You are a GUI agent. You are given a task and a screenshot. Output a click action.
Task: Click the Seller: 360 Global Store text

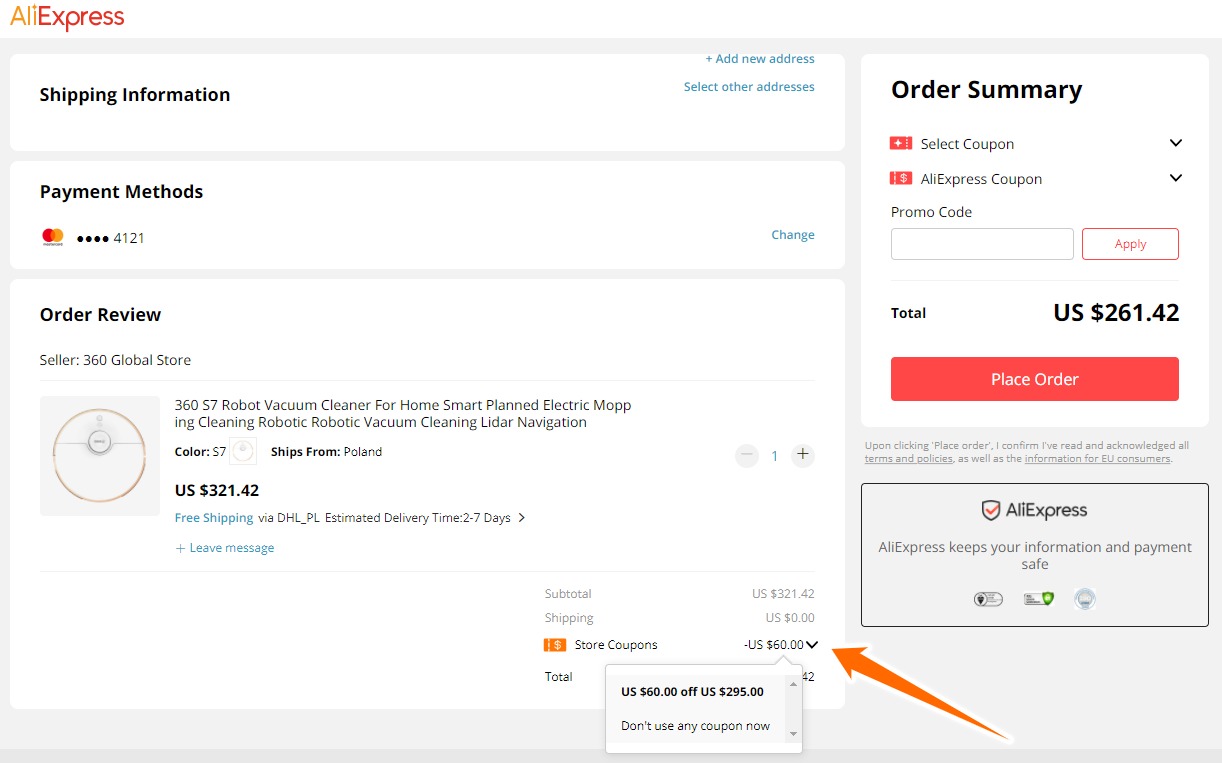click(x=115, y=360)
